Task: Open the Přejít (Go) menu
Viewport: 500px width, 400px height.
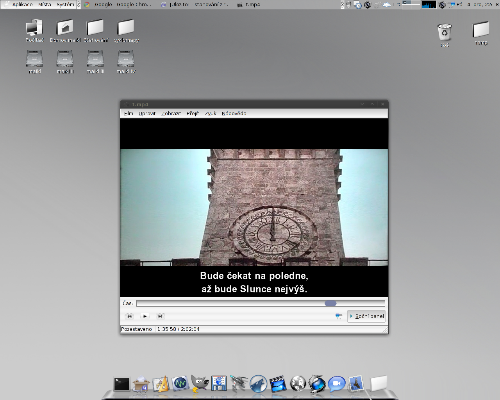Action: (193, 113)
